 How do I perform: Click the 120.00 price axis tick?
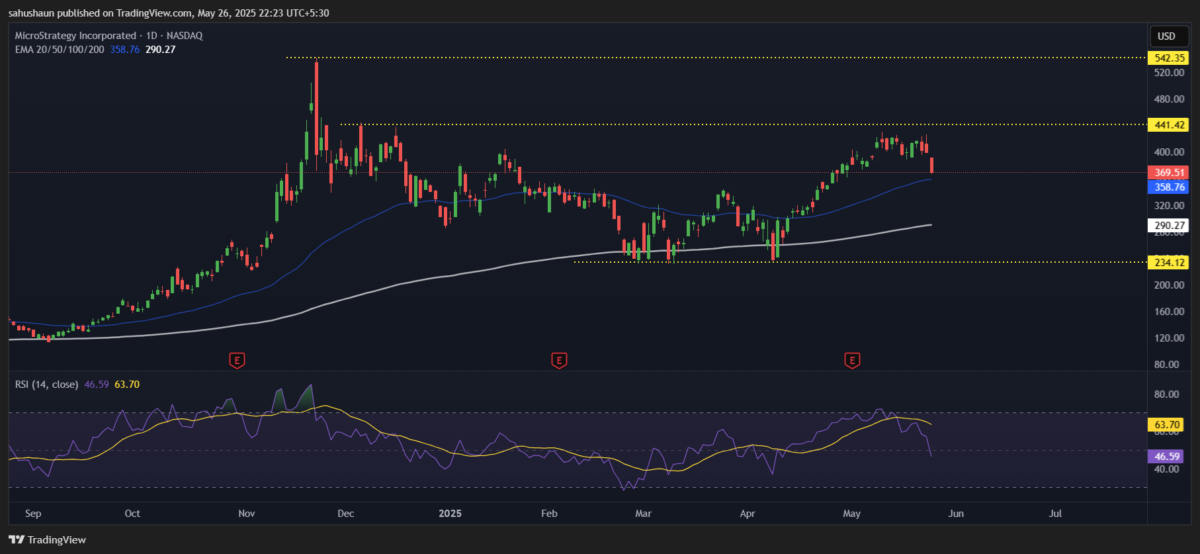pos(1168,338)
